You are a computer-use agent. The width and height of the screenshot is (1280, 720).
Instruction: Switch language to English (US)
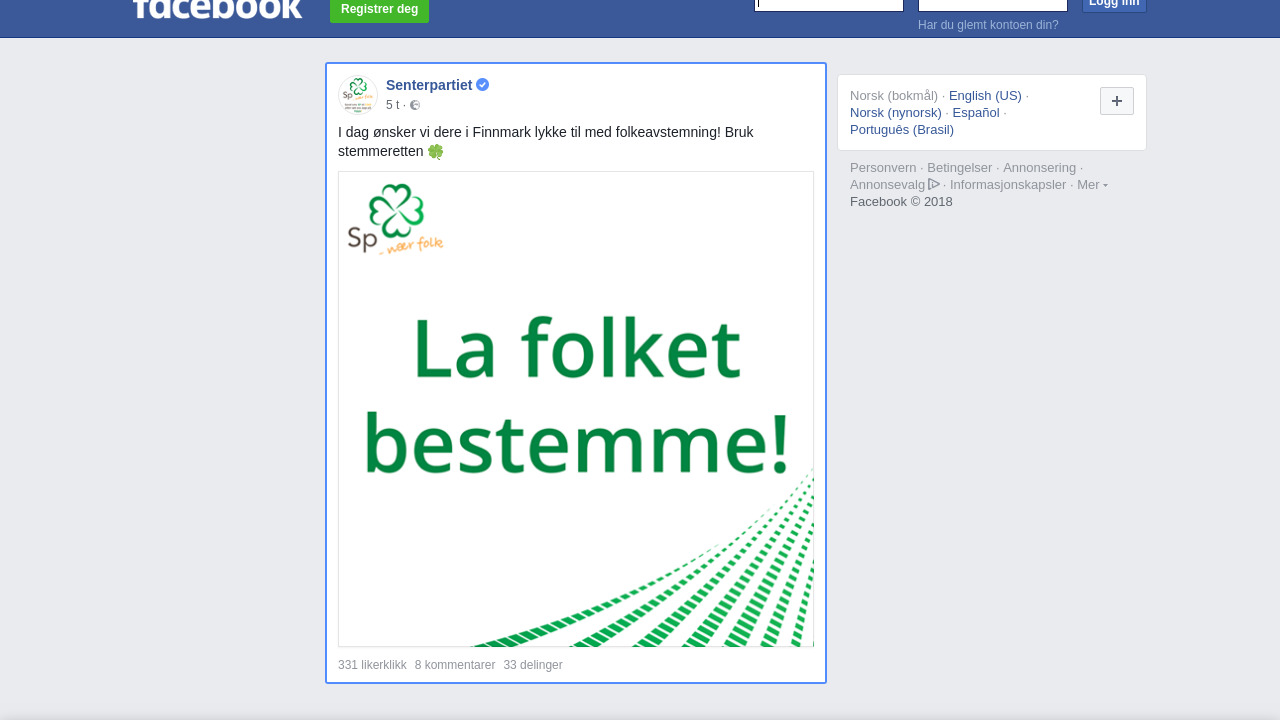[985, 96]
